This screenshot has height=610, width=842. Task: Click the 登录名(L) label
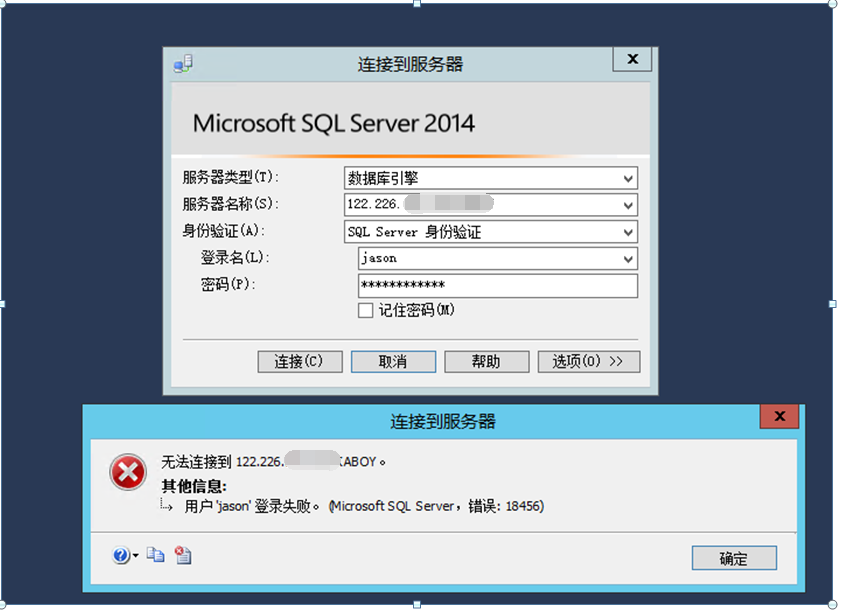tap(235, 257)
